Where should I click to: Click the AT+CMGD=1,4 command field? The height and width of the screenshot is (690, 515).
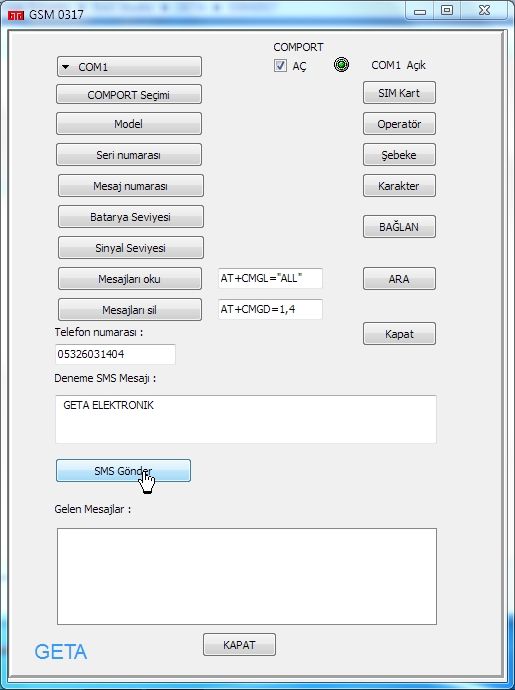click(x=270, y=309)
